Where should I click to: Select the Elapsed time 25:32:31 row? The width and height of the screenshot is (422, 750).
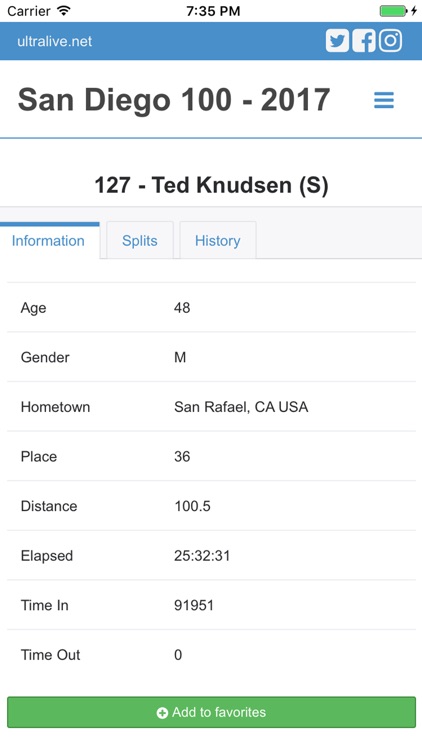[x=211, y=555]
